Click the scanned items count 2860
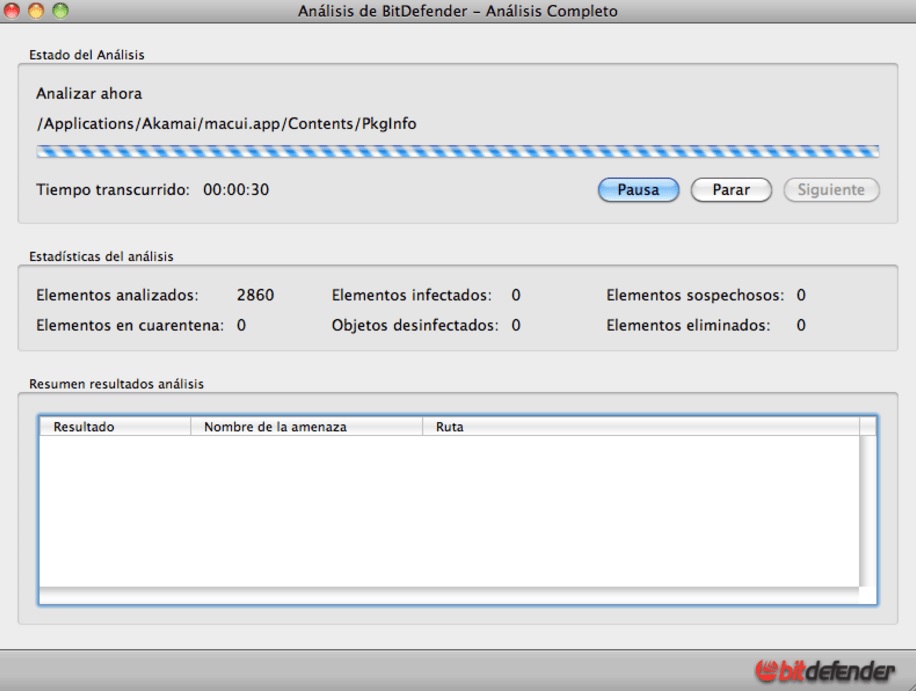The height and width of the screenshot is (691, 916). tap(255, 295)
